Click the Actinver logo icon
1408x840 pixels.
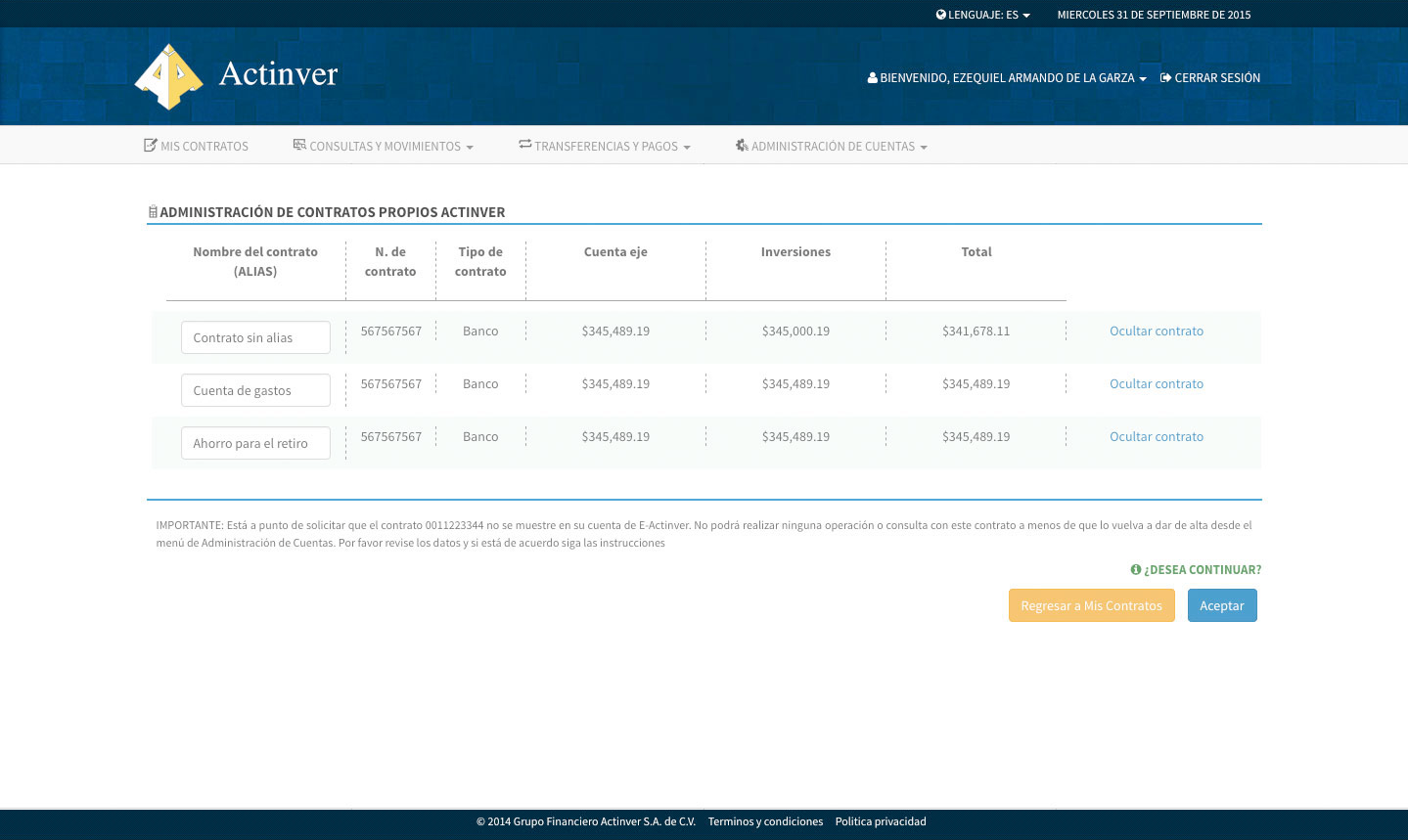[x=169, y=77]
